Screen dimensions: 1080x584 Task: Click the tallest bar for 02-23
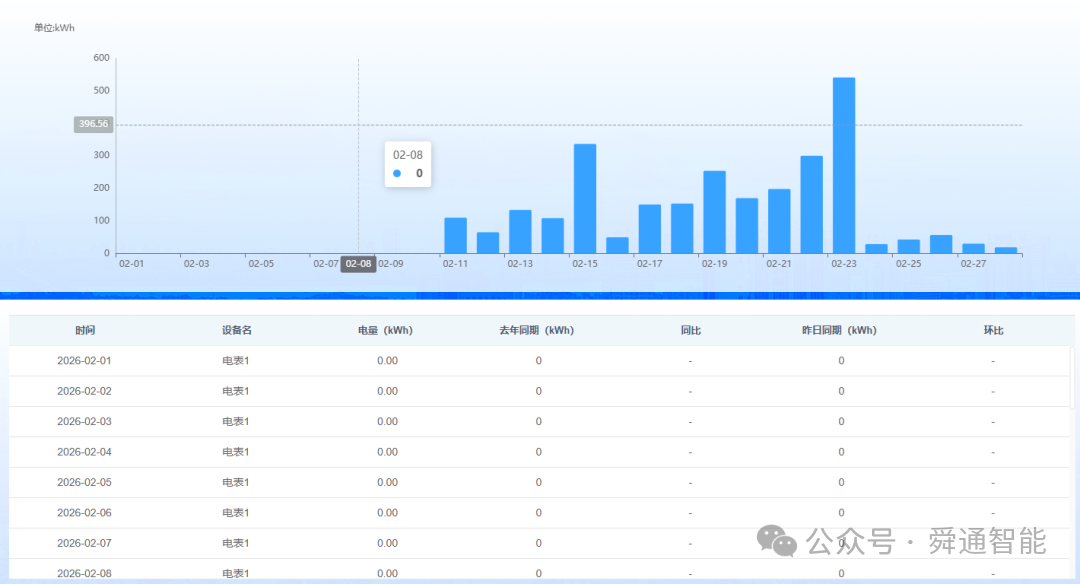coord(844,165)
